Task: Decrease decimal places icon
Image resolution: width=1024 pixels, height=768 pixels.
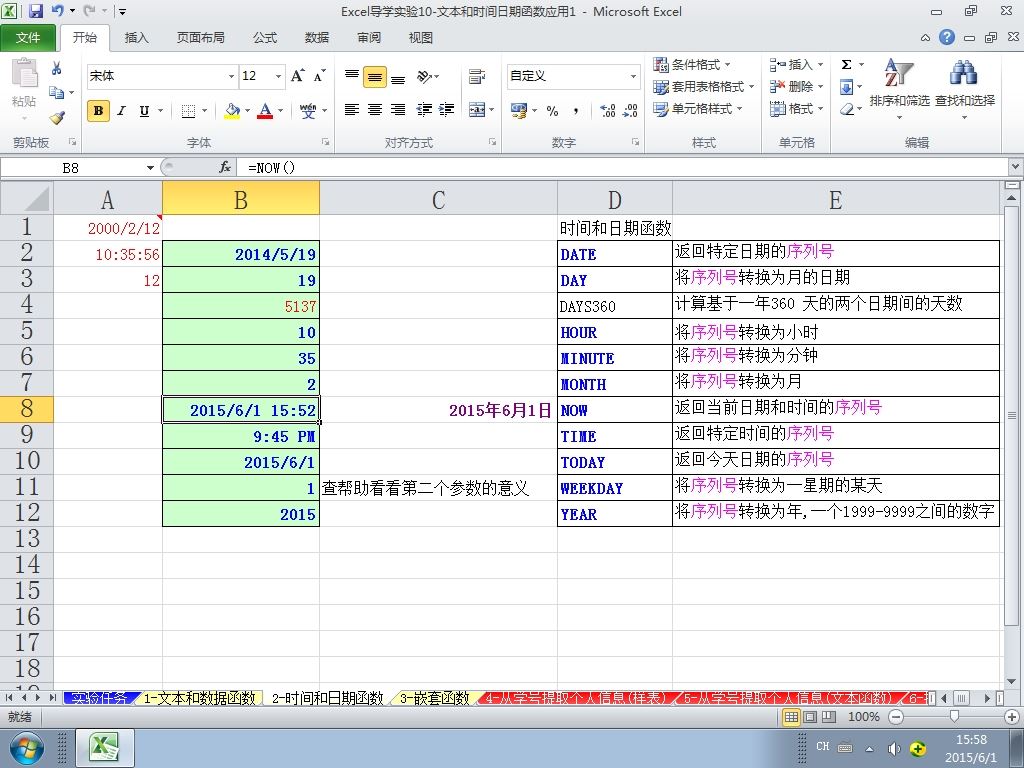Action: tap(630, 111)
